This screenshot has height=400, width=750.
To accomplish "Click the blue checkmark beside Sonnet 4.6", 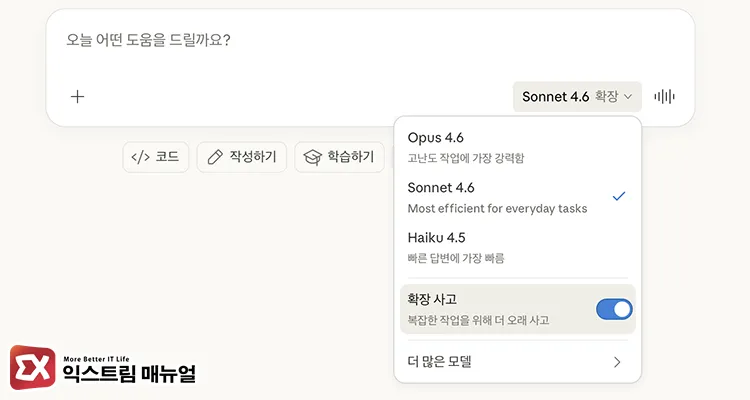I will point(619,196).
